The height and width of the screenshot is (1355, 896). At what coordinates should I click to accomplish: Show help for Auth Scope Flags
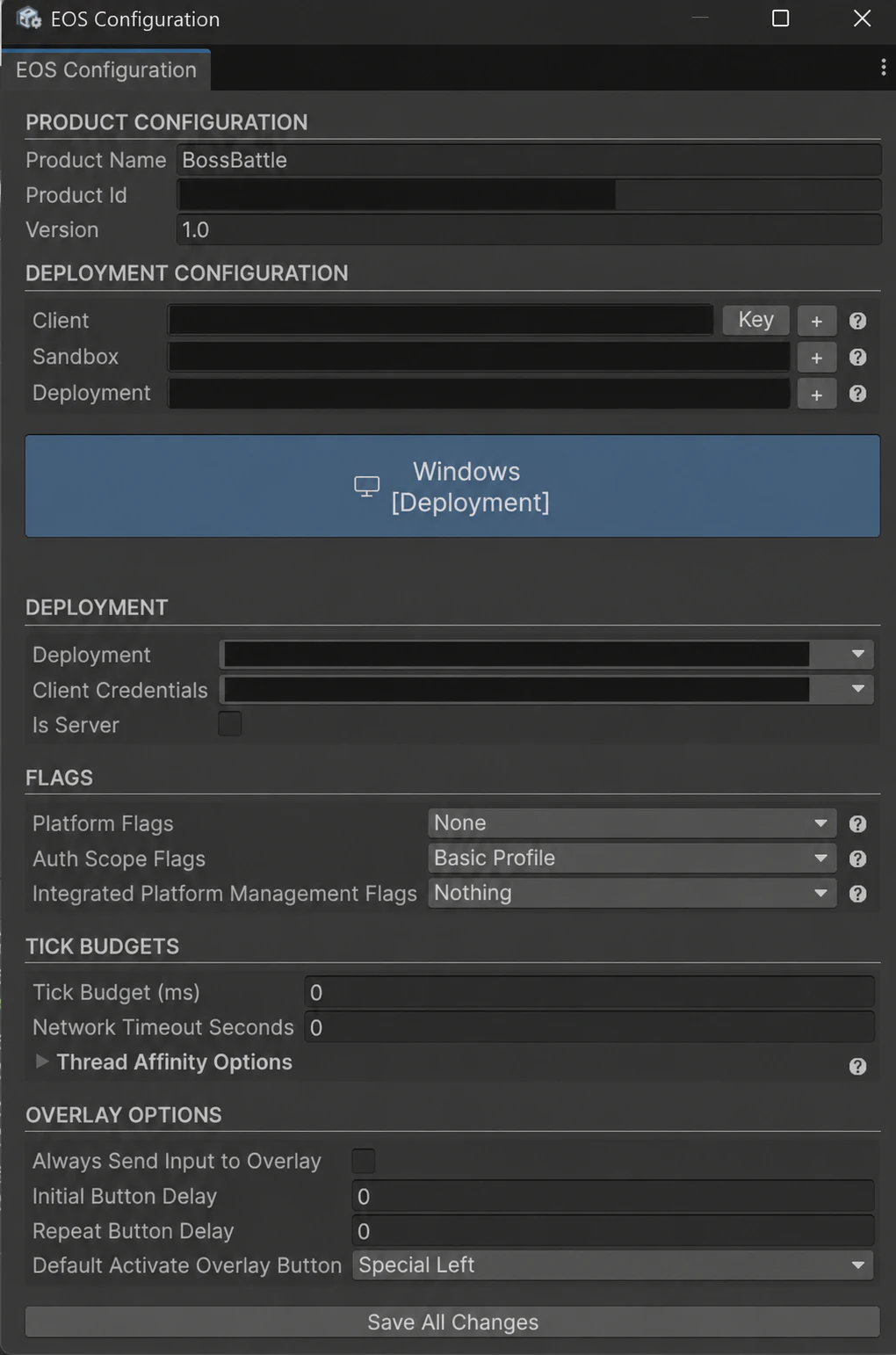point(857,859)
